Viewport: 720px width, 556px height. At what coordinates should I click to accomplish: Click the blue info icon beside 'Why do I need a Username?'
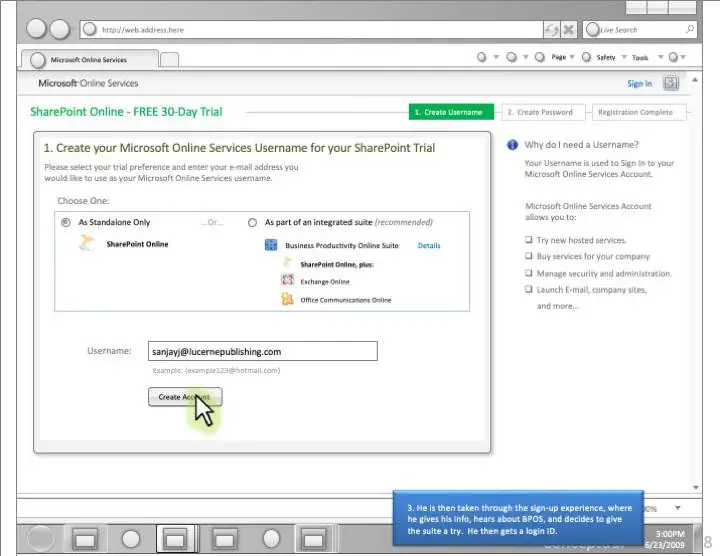coord(512,145)
